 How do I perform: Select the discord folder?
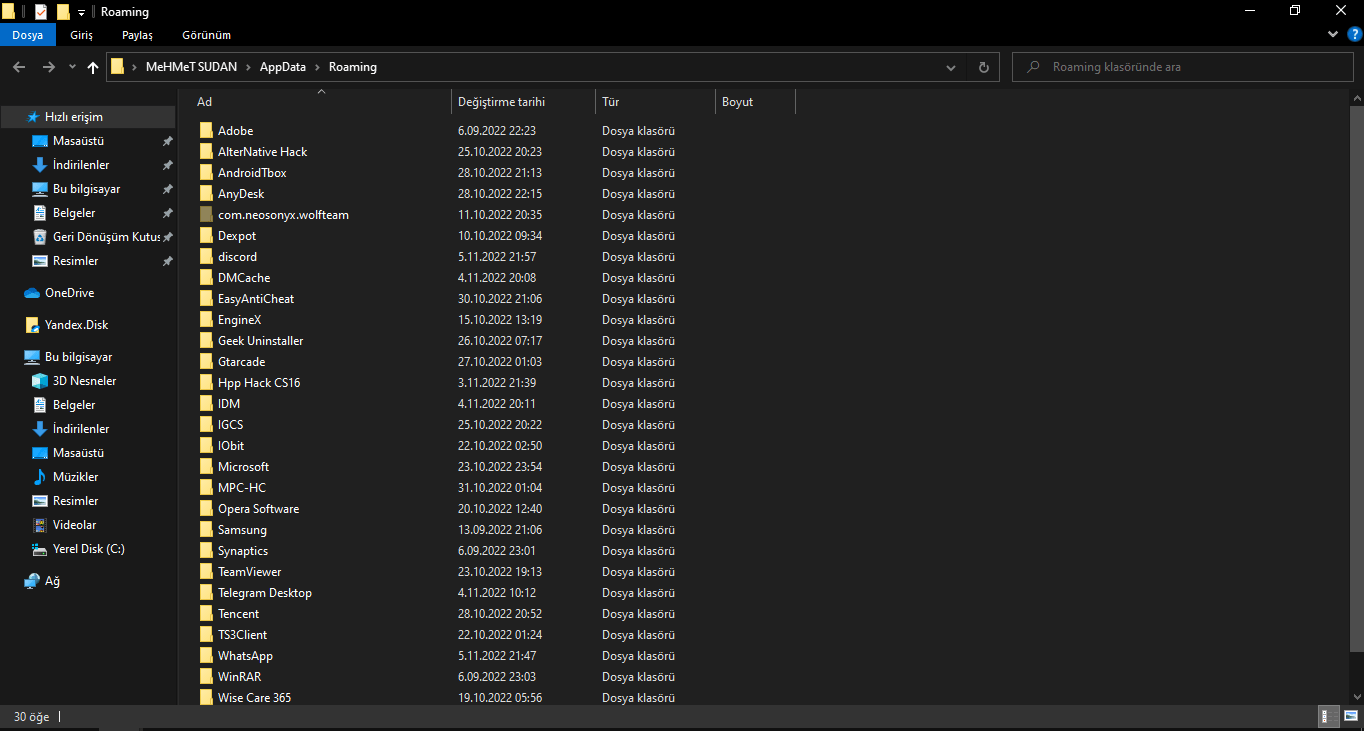tap(237, 257)
